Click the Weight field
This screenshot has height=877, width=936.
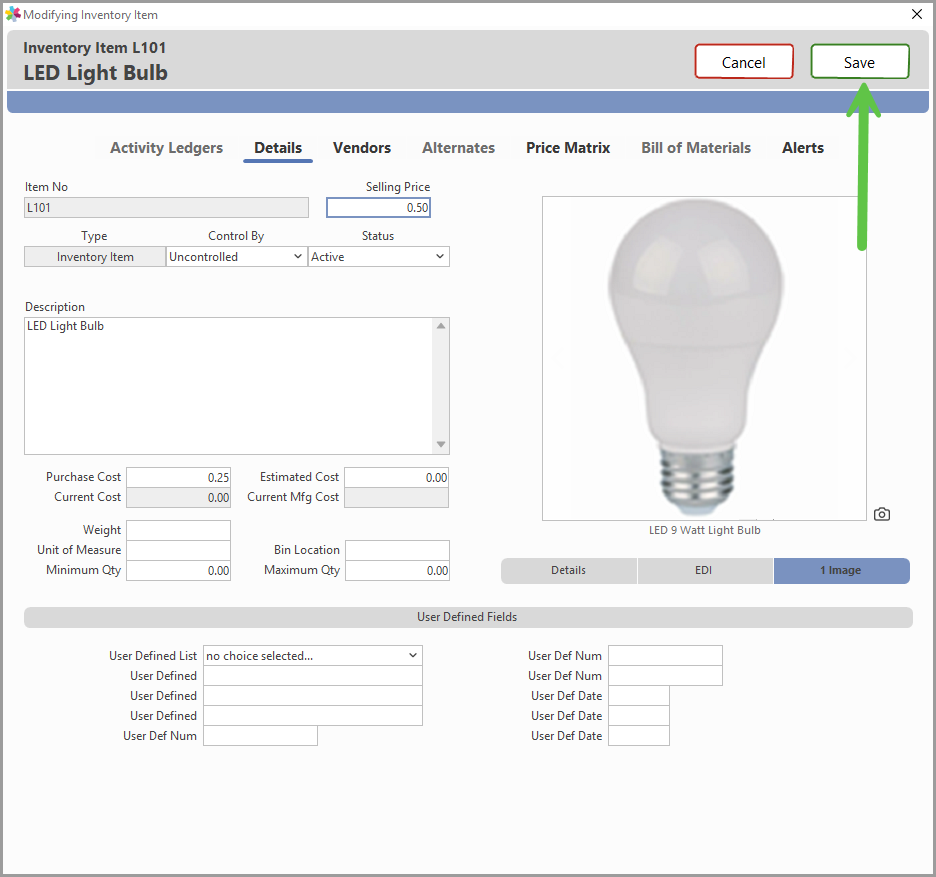click(178, 530)
